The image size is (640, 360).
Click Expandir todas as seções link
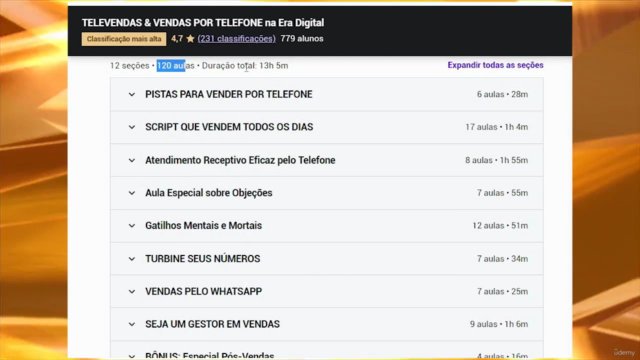point(495,65)
